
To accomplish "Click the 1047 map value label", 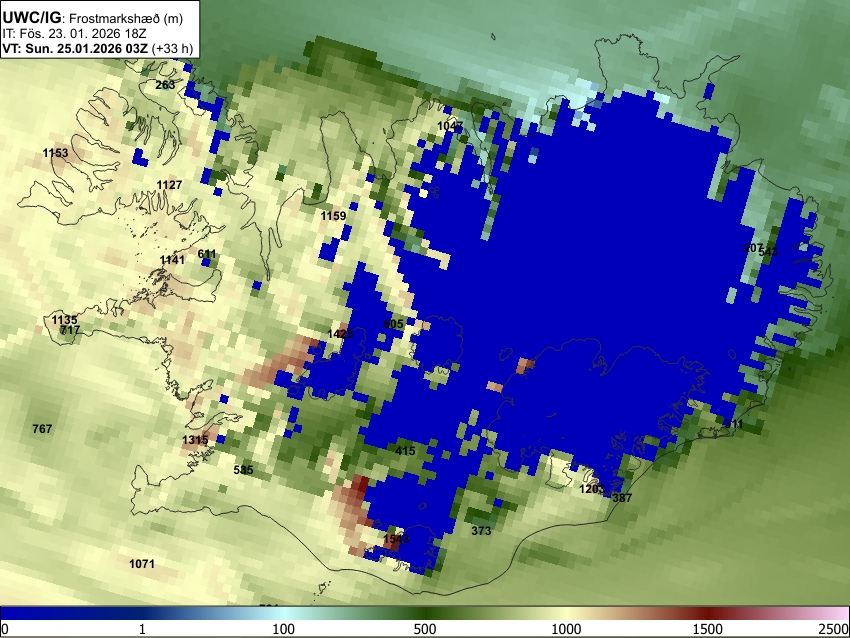I will pos(450,126).
